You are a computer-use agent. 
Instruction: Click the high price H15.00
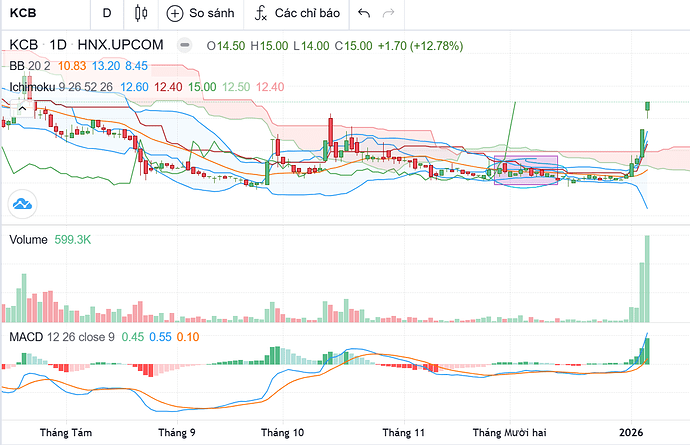tap(269, 46)
